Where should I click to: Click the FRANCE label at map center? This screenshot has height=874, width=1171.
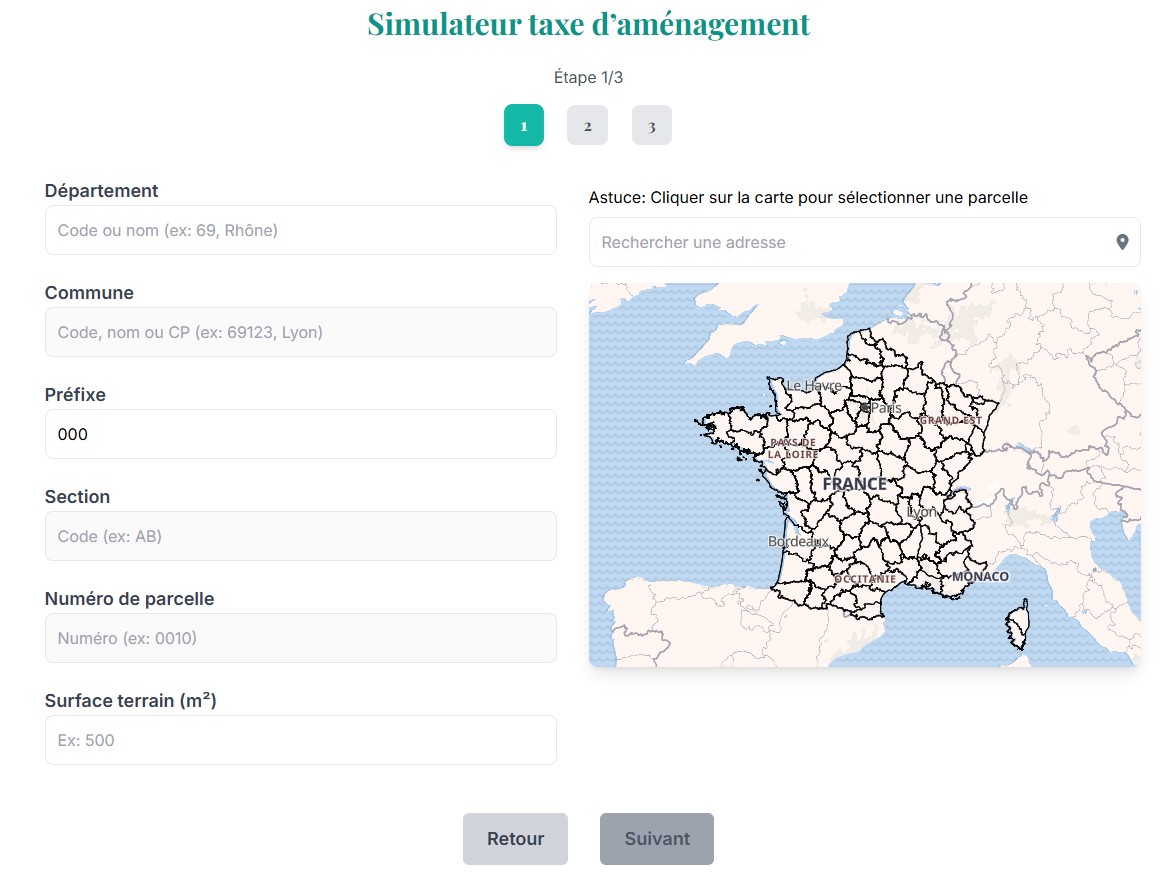[x=854, y=484]
